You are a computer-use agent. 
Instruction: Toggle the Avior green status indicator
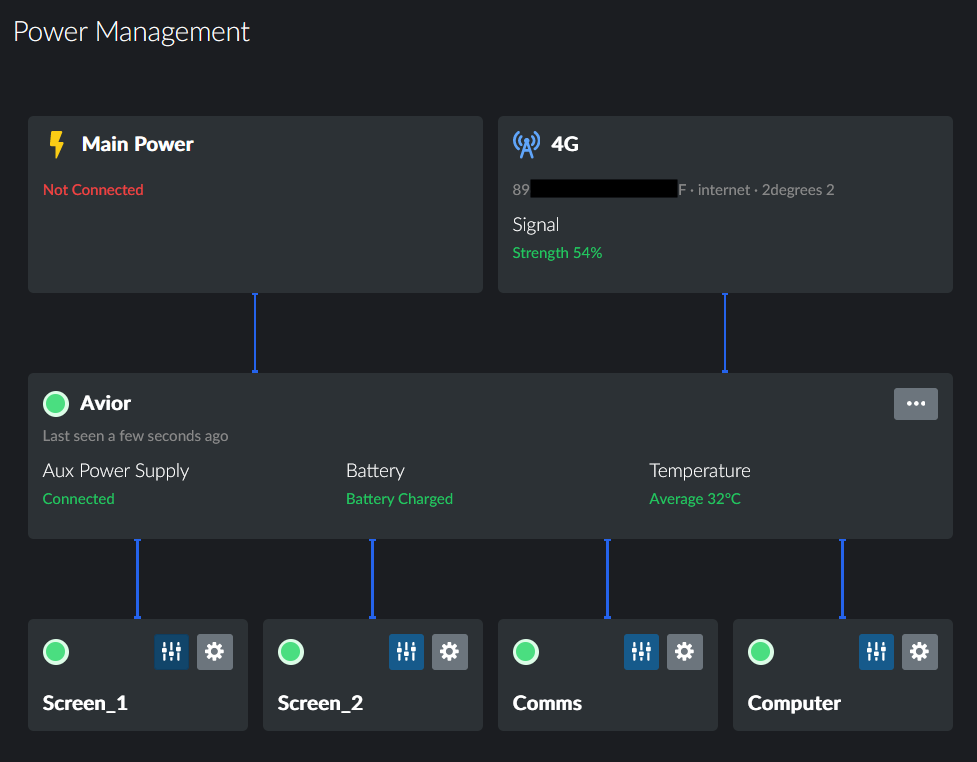[56, 403]
